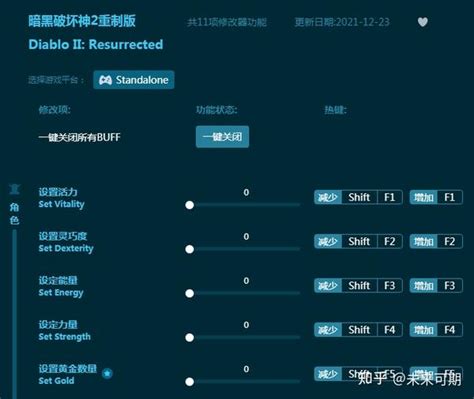Click F1 key in Vitality decrease hotkey
This screenshot has height=399, width=474.
390,197
